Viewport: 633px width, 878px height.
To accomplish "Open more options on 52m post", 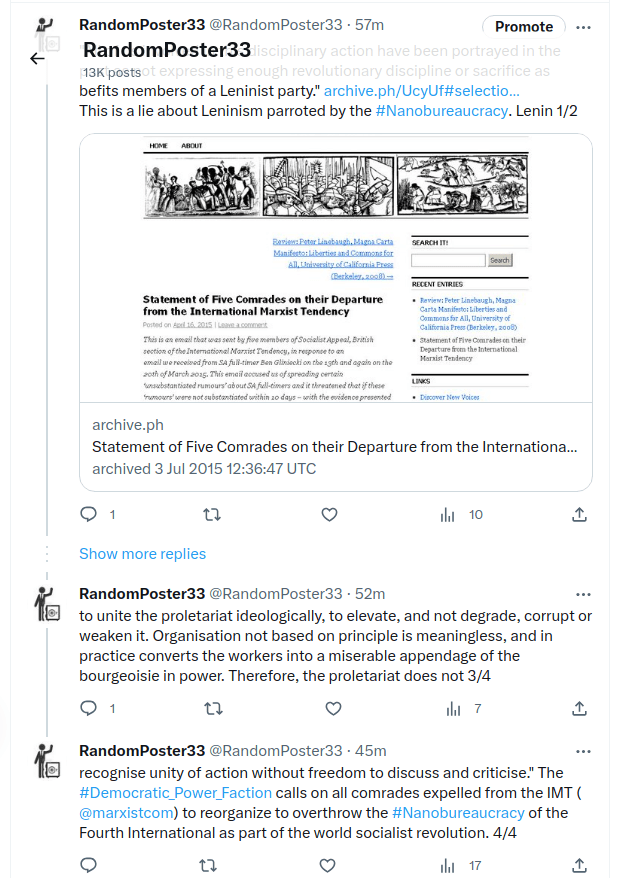I will (x=583, y=594).
